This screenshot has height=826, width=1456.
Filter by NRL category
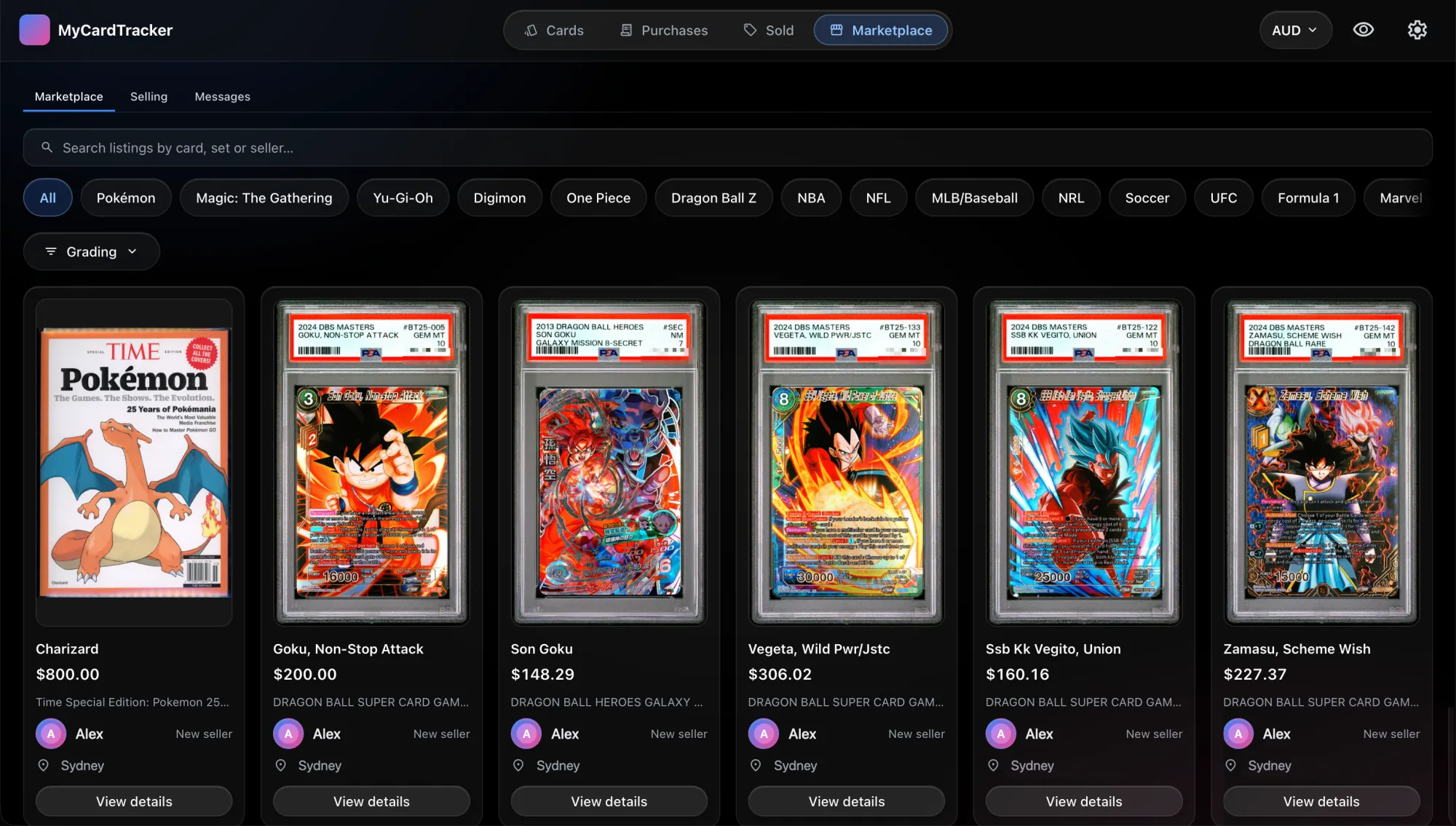(x=1071, y=198)
